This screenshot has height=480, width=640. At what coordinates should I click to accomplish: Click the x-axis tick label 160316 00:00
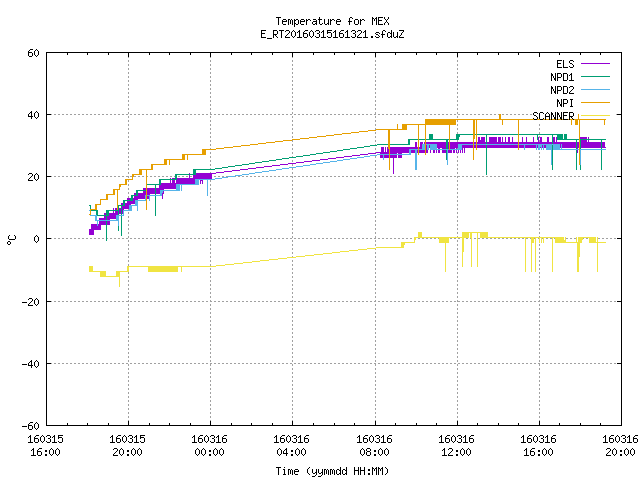[209, 446]
